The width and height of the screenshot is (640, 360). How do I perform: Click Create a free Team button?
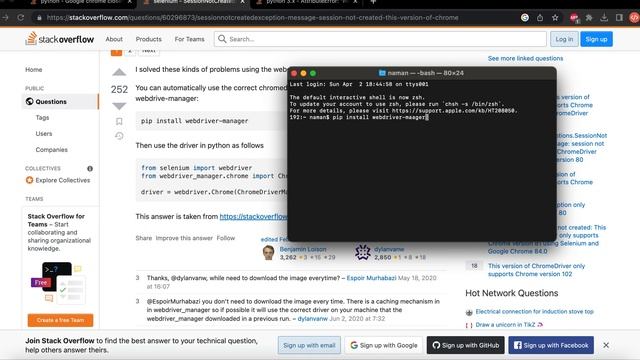(60, 320)
